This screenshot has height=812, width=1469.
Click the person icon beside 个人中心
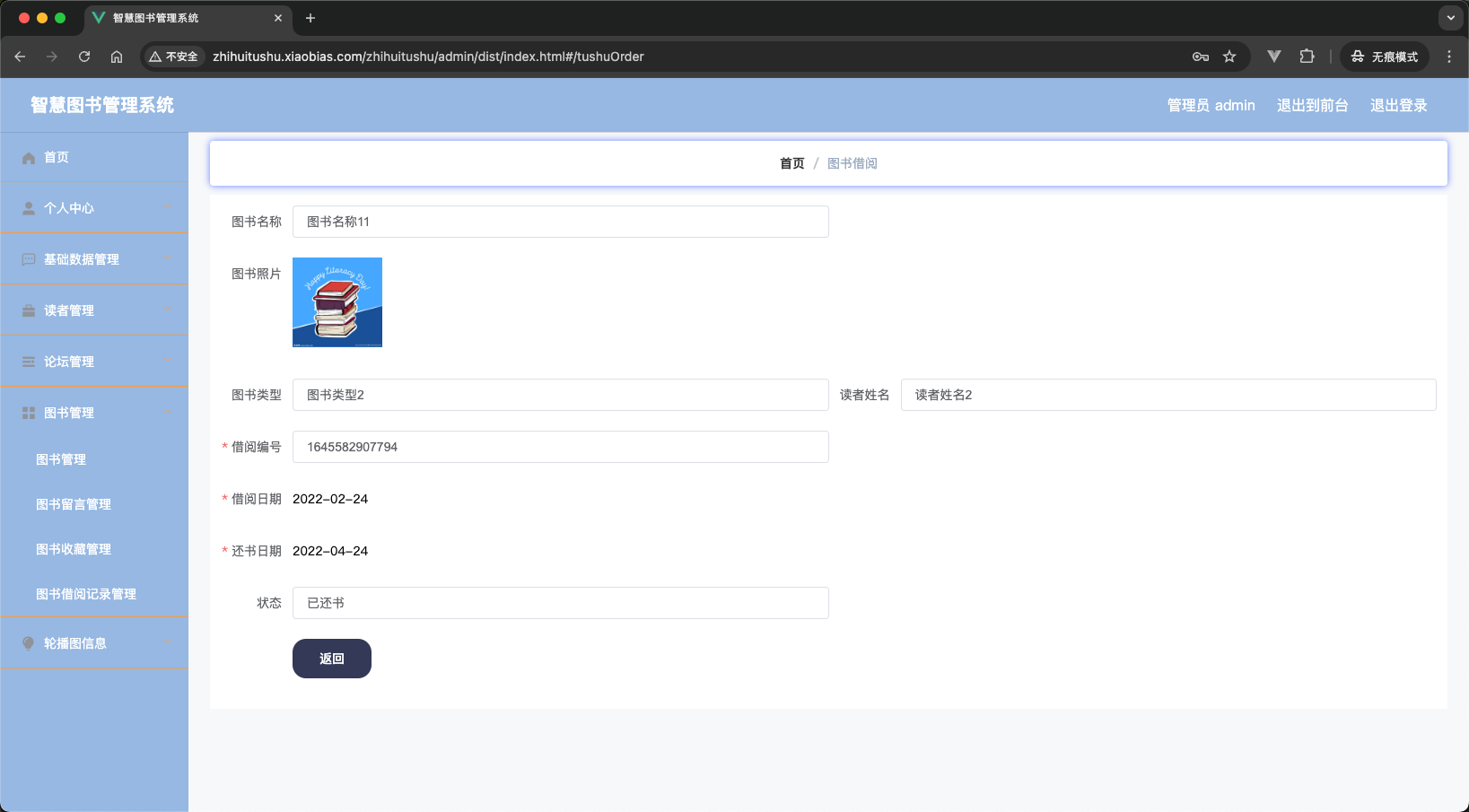click(29, 208)
